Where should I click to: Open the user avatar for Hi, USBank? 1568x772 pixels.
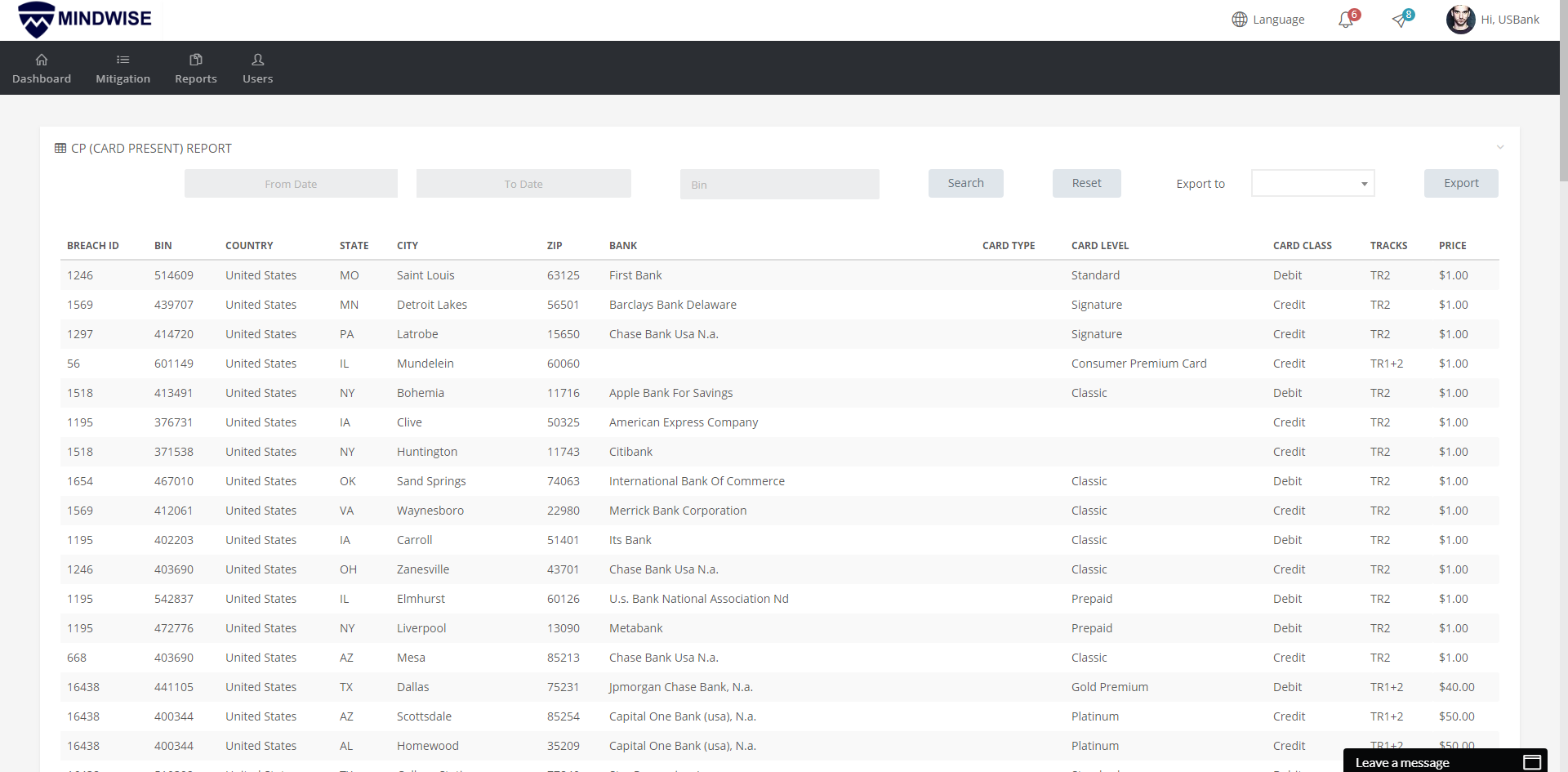point(1461,19)
